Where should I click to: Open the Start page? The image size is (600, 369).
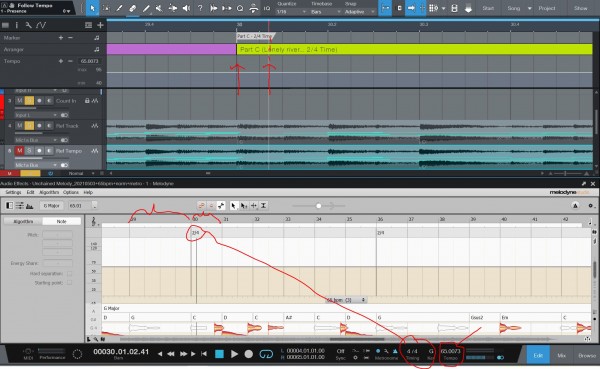click(x=488, y=8)
